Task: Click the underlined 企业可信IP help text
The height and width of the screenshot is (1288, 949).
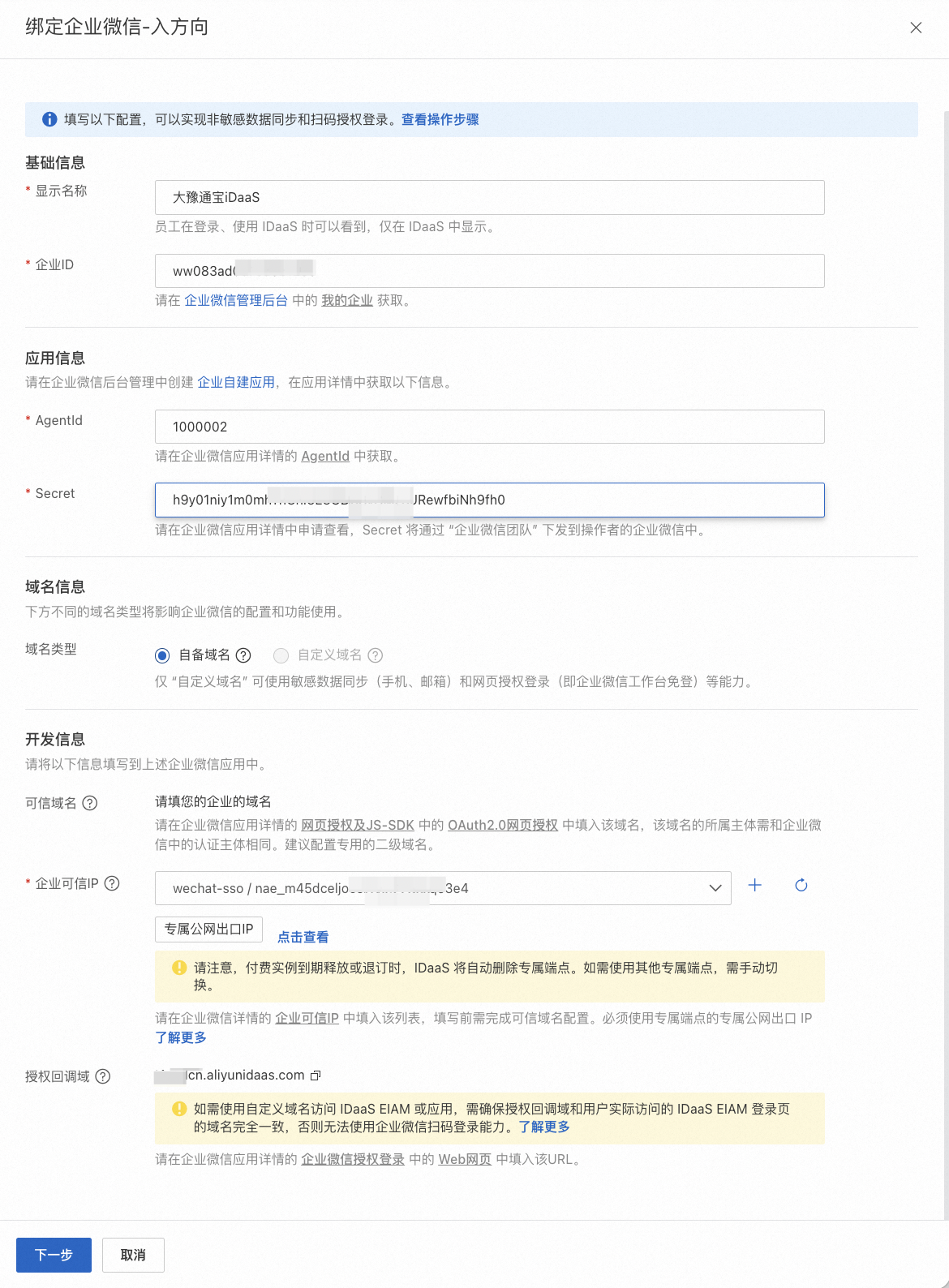Action: [x=307, y=1018]
